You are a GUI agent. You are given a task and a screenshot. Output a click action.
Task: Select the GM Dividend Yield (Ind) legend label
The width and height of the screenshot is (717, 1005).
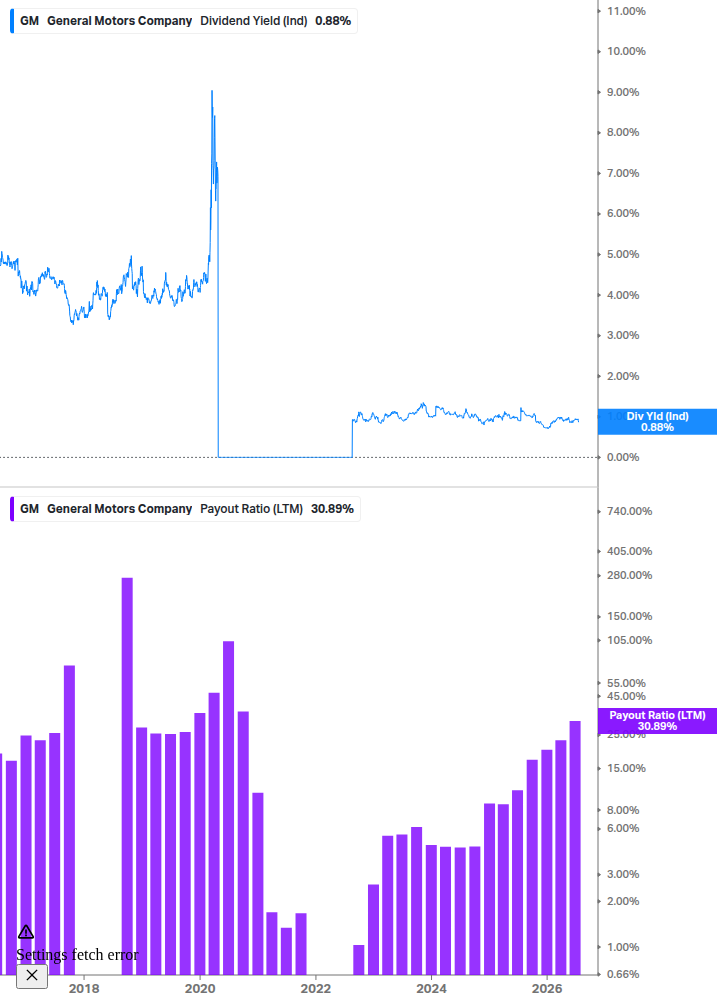[186, 21]
